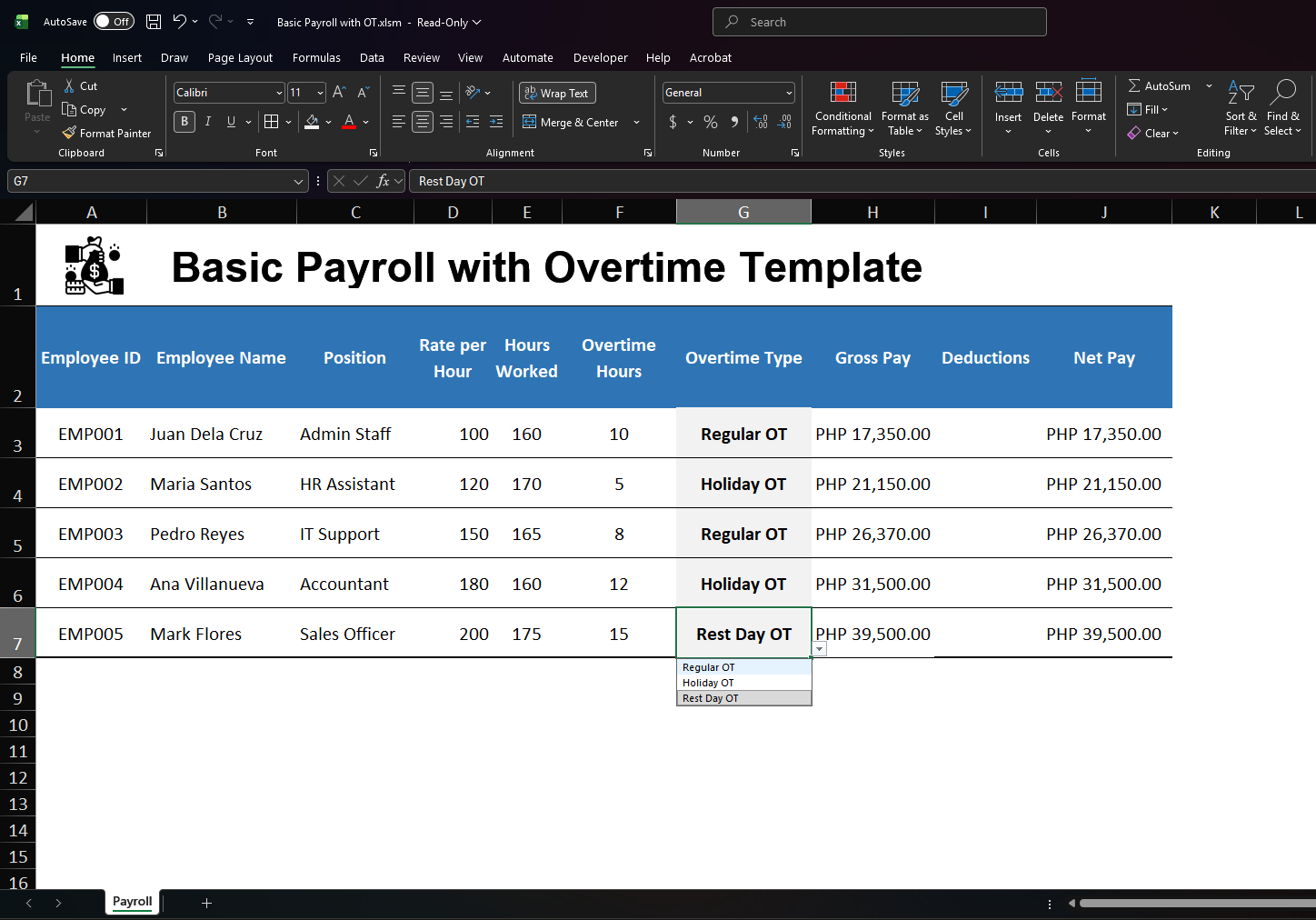The width and height of the screenshot is (1316, 920).
Task: Click the Percent style icon
Action: pos(710,121)
